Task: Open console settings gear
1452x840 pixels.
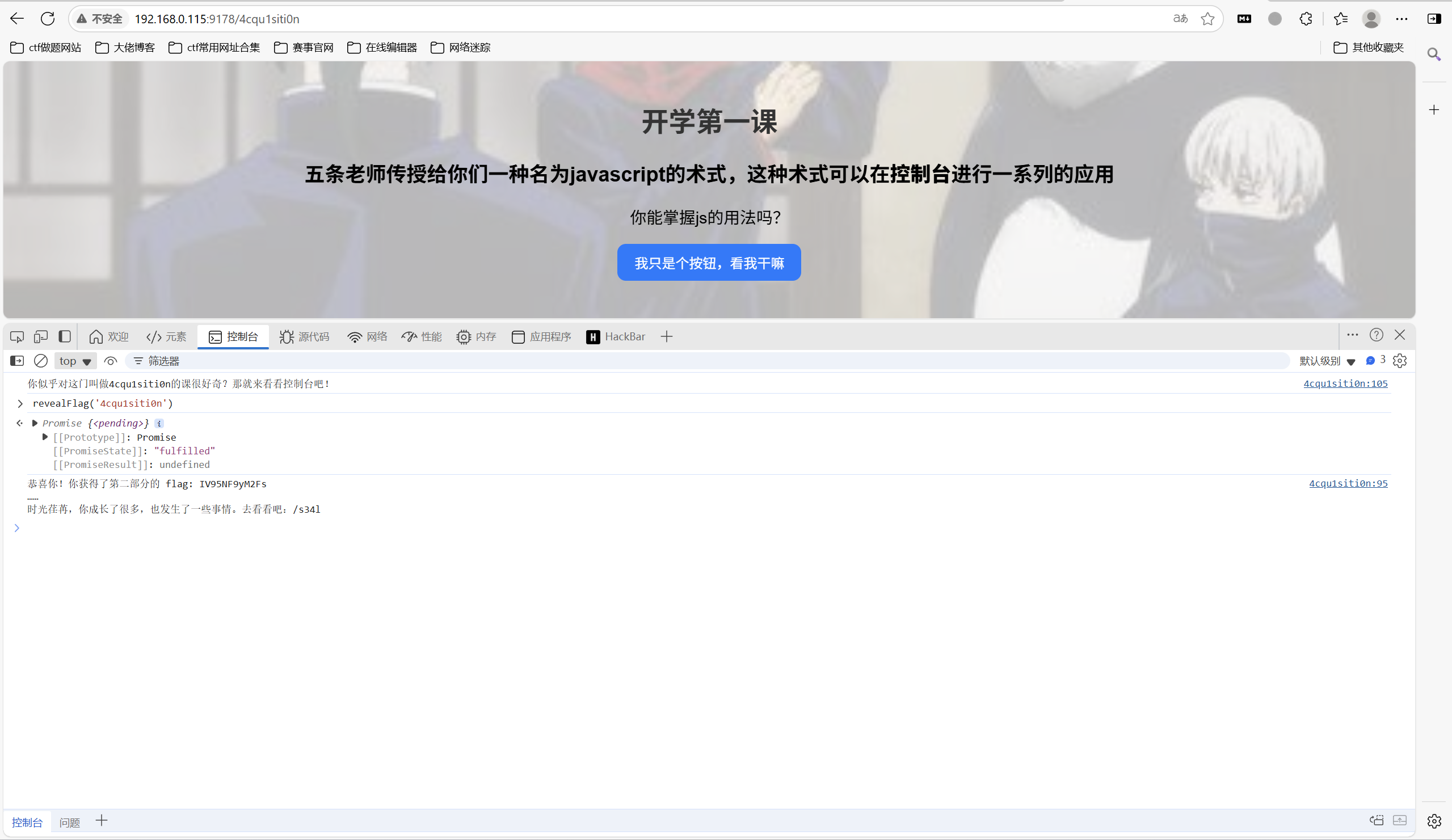Action: click(1400, 361)
